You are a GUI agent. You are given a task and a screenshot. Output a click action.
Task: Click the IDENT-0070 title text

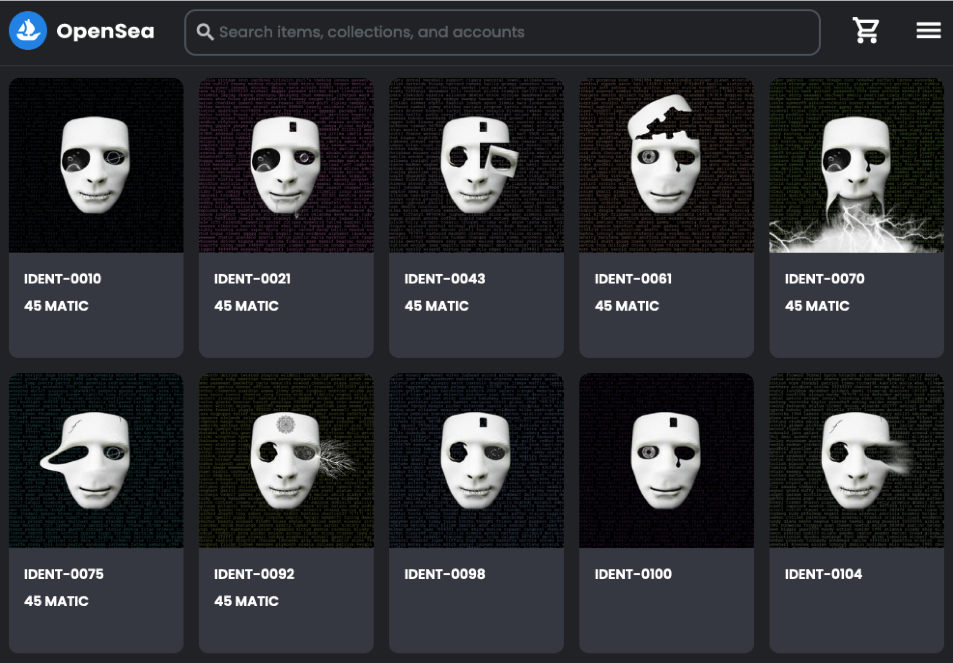coord(824,279)
